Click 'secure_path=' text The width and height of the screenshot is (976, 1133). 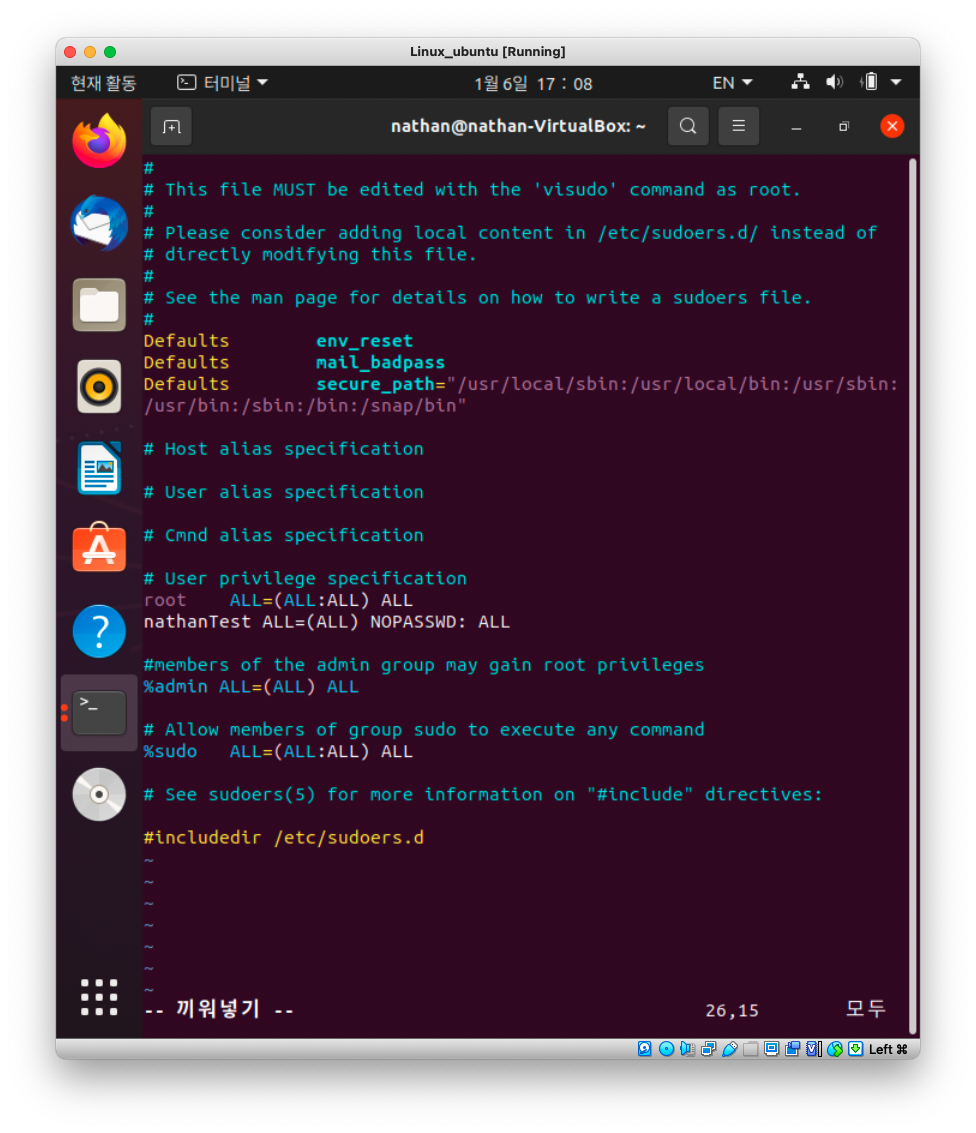click(381, 384)
